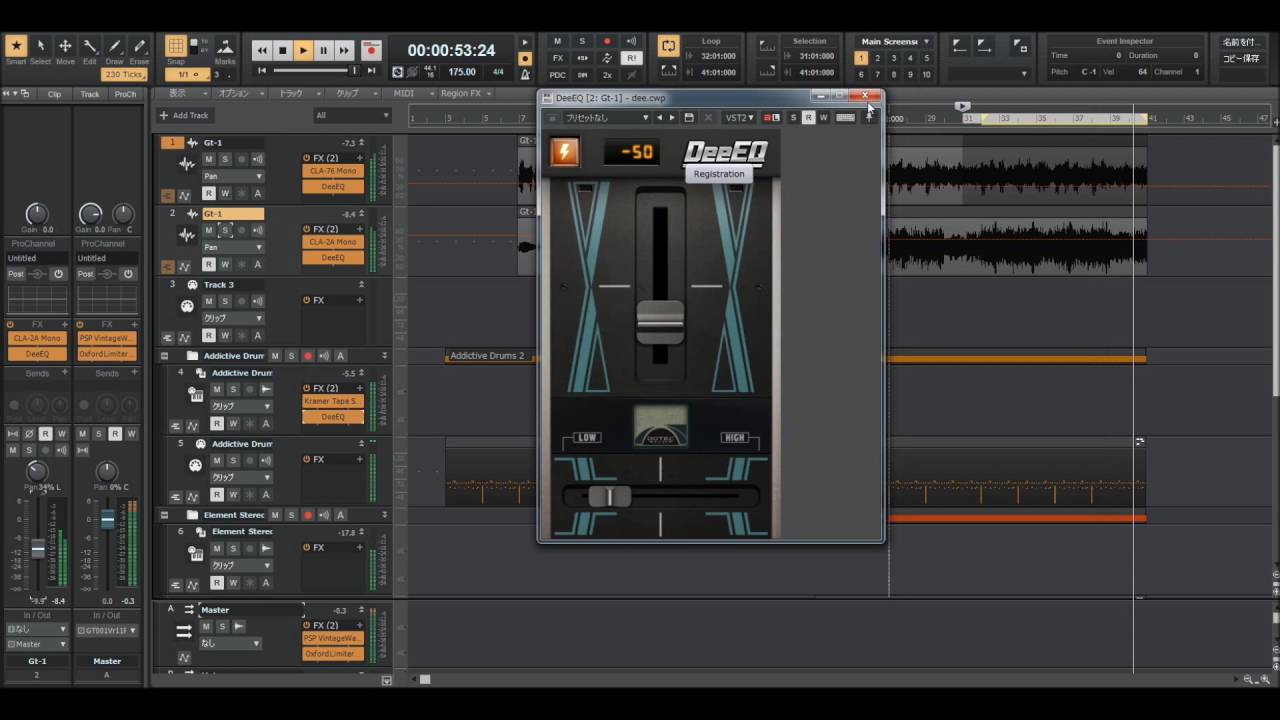Activate the Edit tool
Screen dimensions: 1280x720
(90, 47)
